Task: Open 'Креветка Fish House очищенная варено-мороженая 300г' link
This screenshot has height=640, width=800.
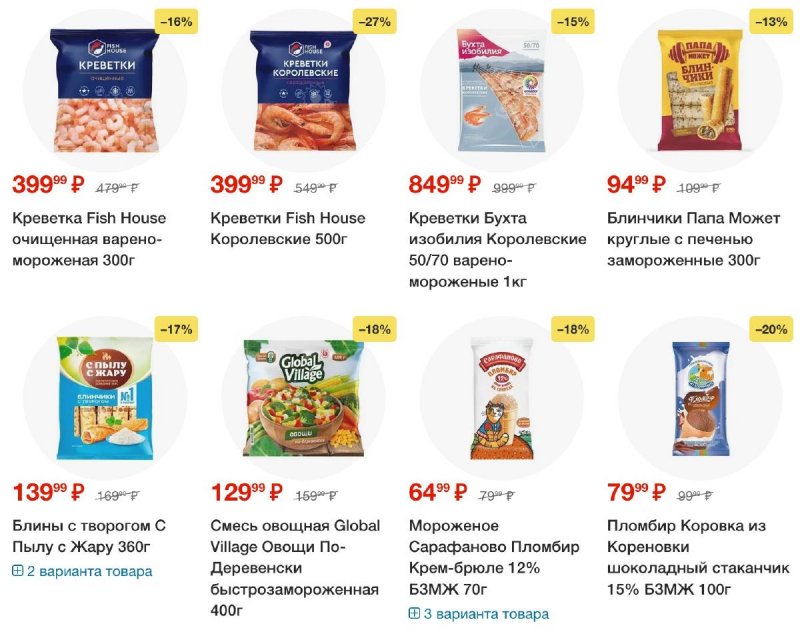Action: 89,239
